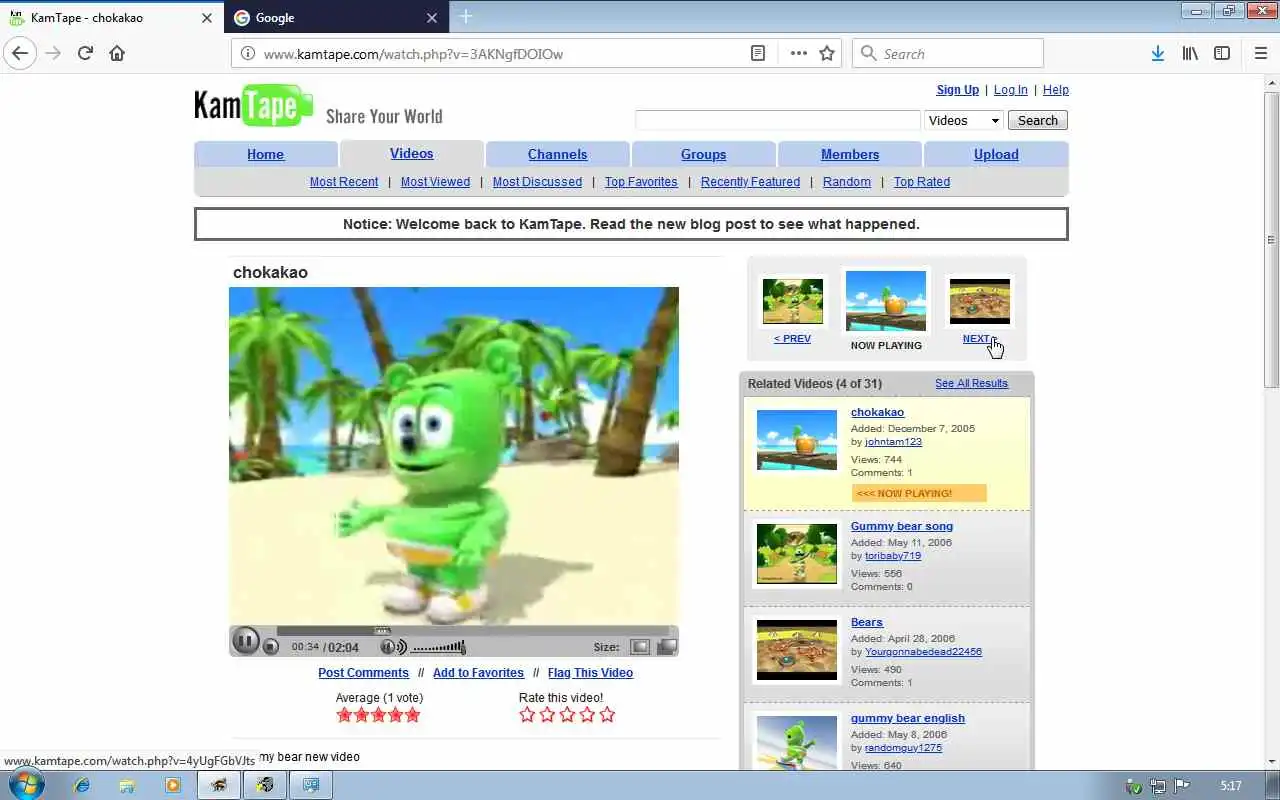Rate the video two stars

point(547,715)
